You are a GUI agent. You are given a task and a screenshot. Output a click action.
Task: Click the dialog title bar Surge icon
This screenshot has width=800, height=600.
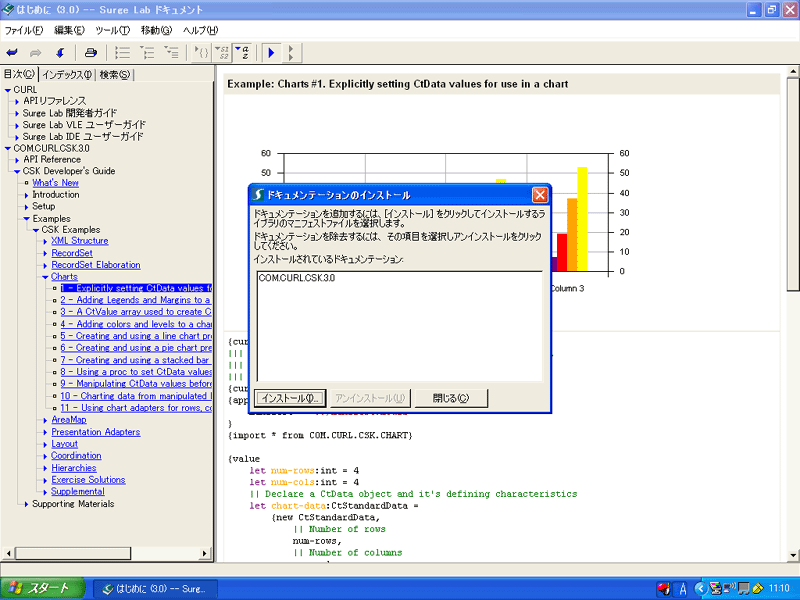pos(258,195)
